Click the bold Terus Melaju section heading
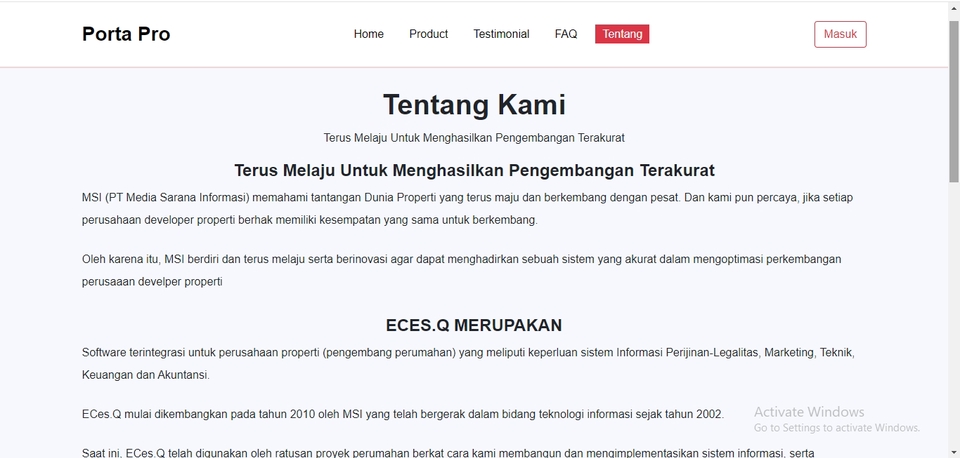This screenshot has height=458, width=960. [474, 170]
